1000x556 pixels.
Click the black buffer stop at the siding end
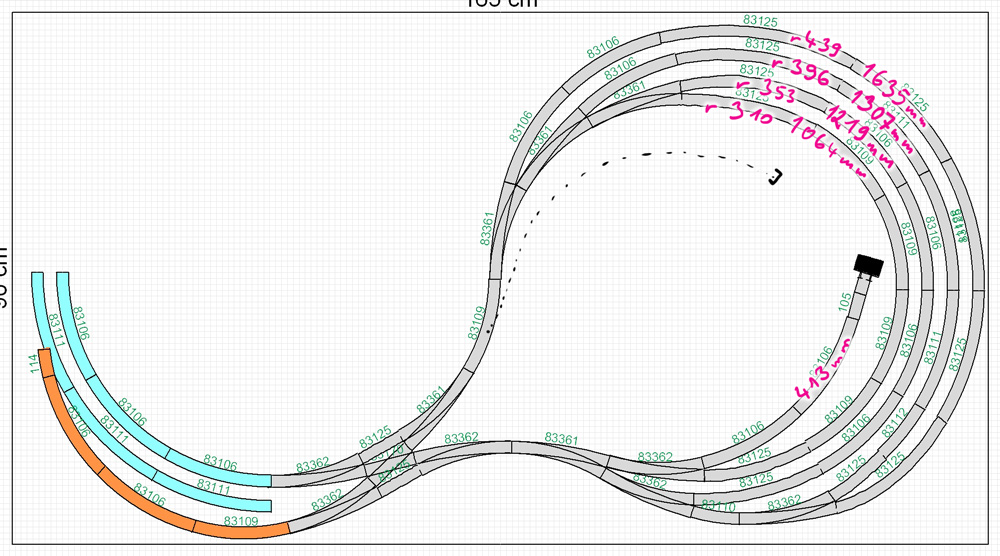tap(868, 265)
